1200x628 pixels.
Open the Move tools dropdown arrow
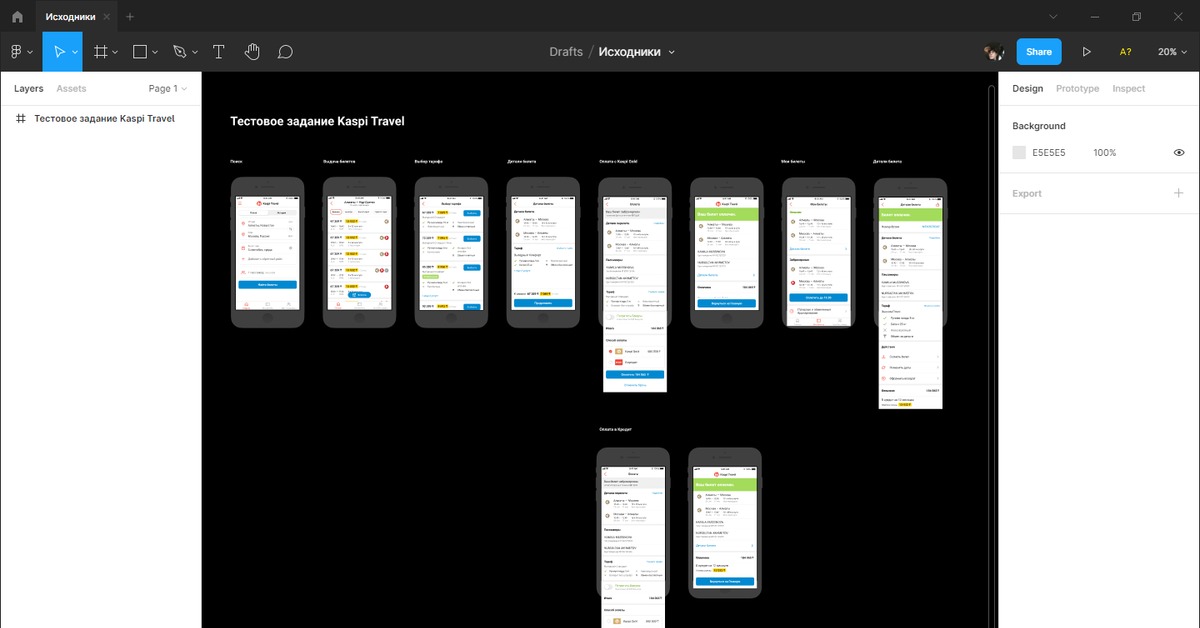click(x=75, y=52)
